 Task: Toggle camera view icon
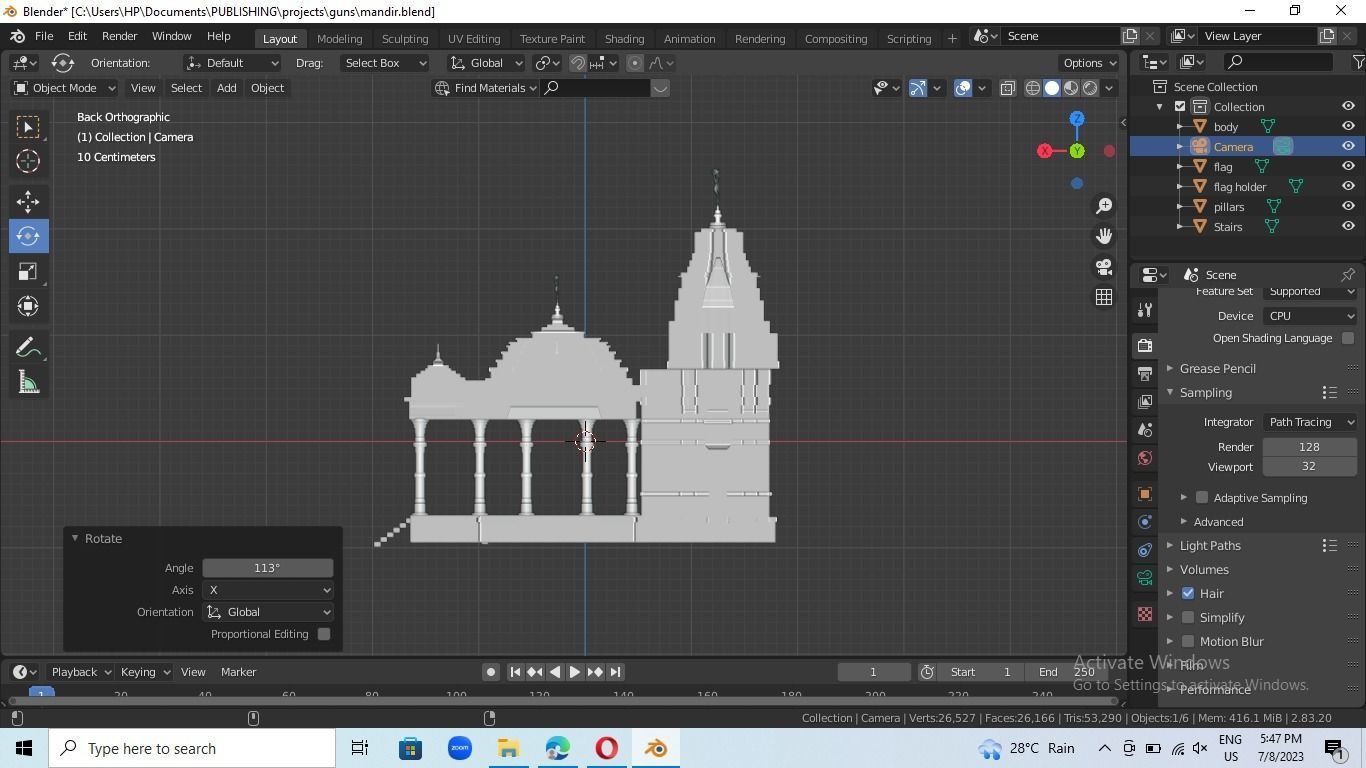point(1104,267)
